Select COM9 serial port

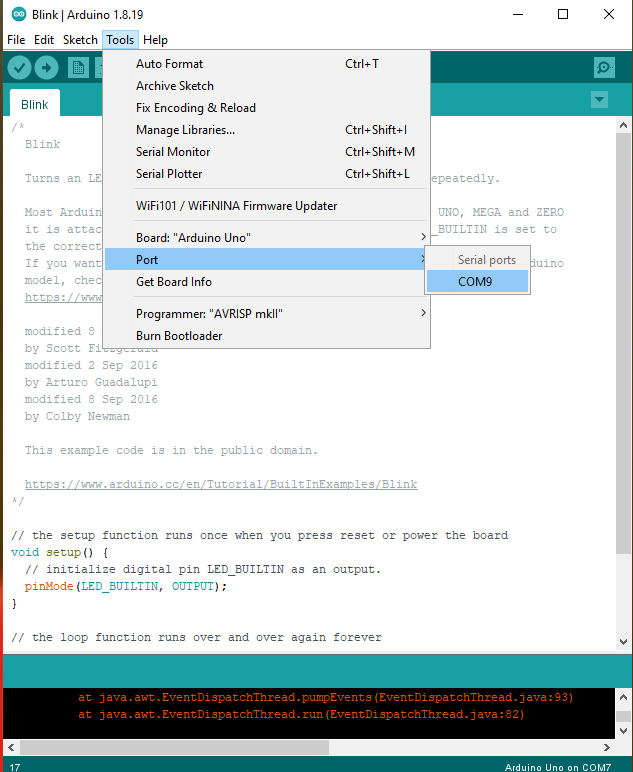[477, 282]
